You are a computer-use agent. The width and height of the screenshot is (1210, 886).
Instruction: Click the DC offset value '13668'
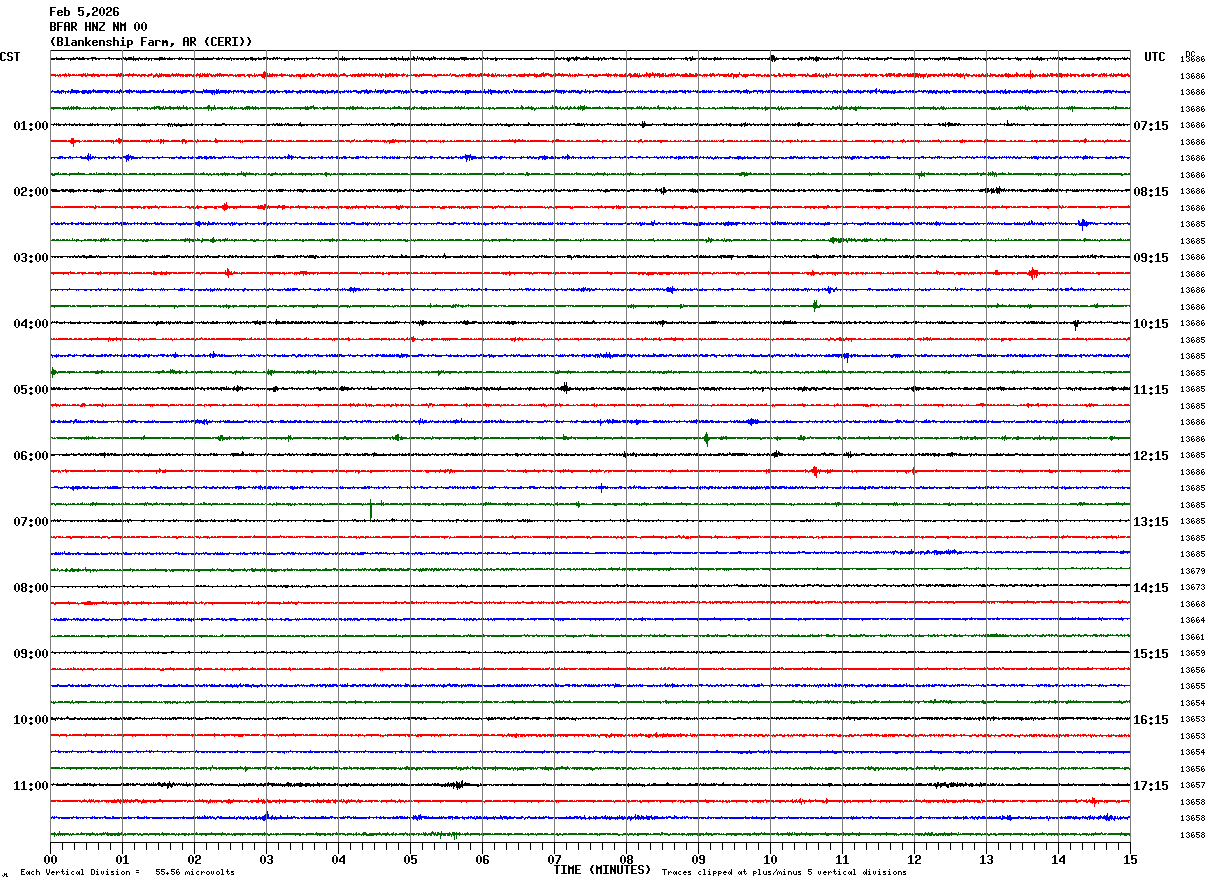1192,604
